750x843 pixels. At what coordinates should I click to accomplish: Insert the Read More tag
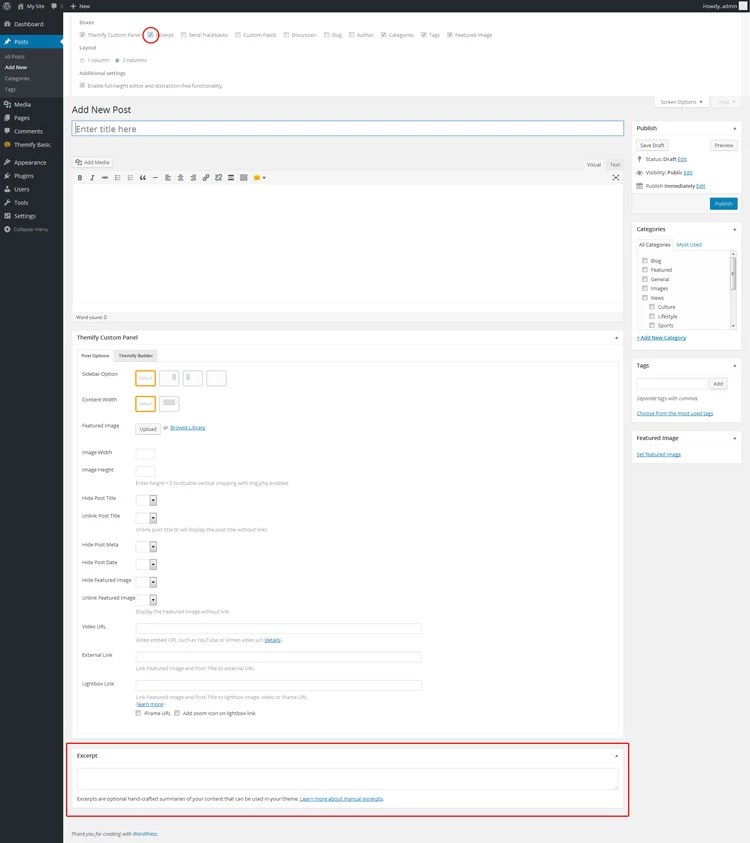point(231,177)
